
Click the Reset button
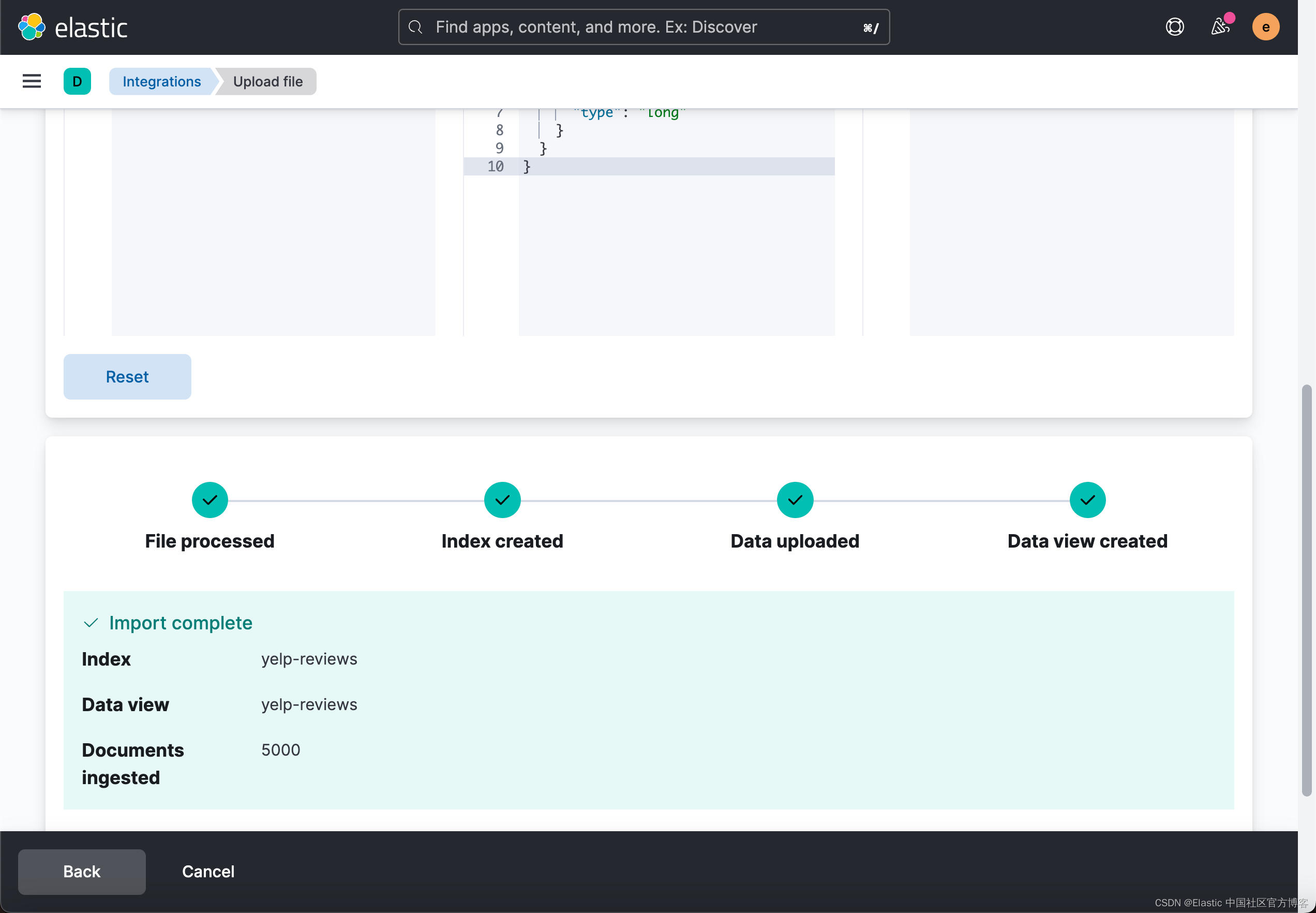(x=127, y=376)
